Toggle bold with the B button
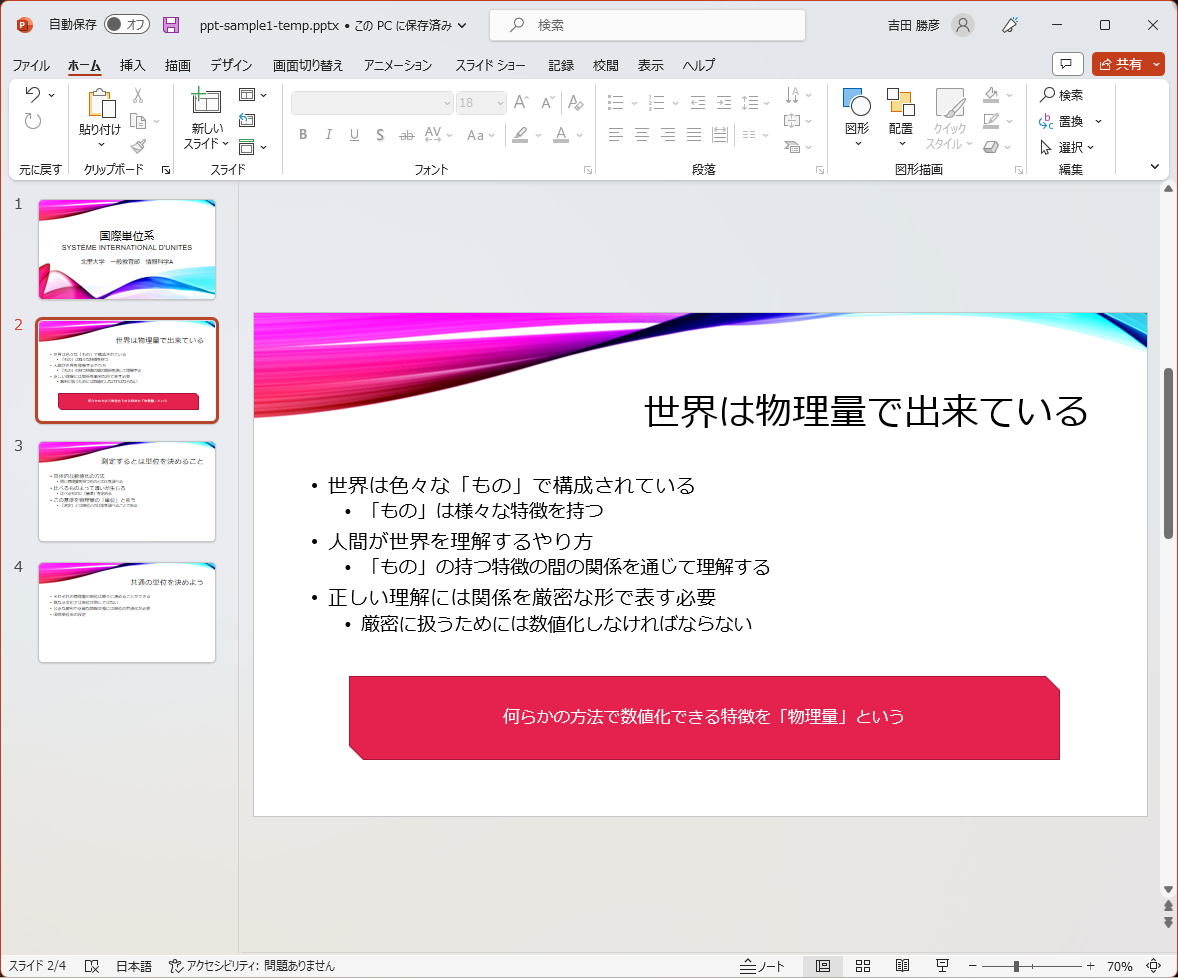Screen dimensions: 1178x978 tap(303, 133)
